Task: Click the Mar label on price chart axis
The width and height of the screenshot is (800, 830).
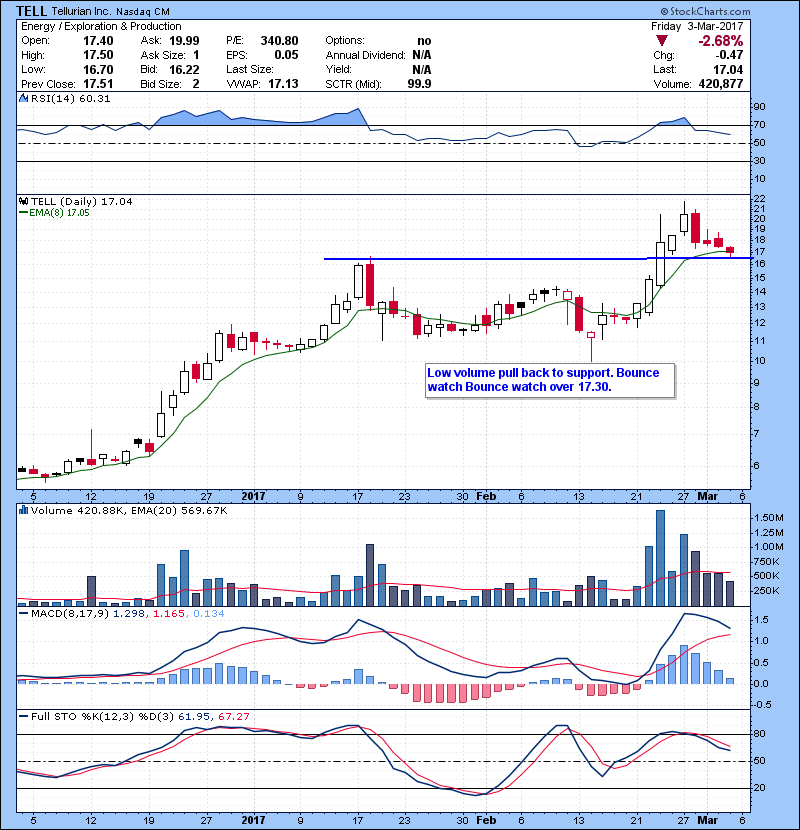Action: [707, 496]
